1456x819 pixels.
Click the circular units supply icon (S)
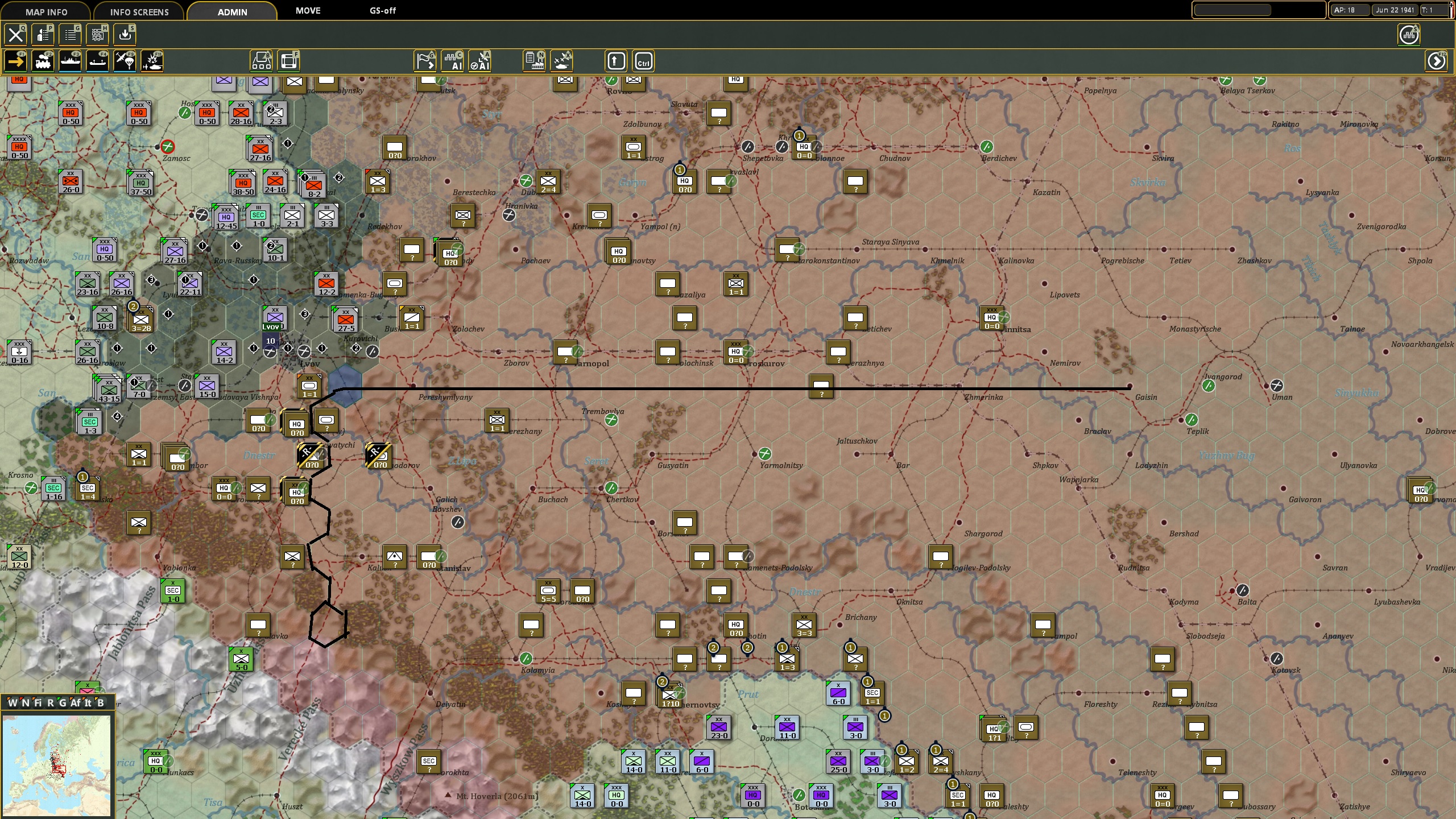pos(1409,35)
